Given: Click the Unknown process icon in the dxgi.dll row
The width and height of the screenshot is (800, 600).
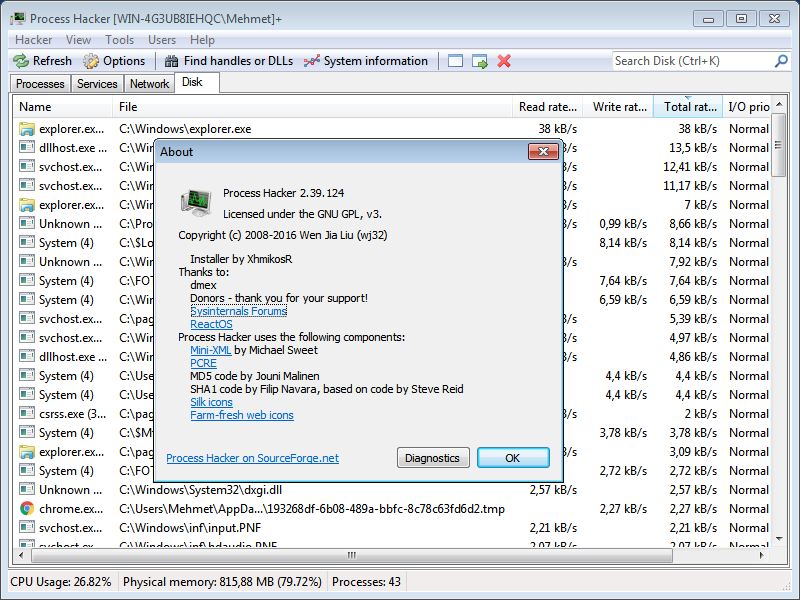Looking at the screenshot, I should pyautogui.click(x=27, y=490).
